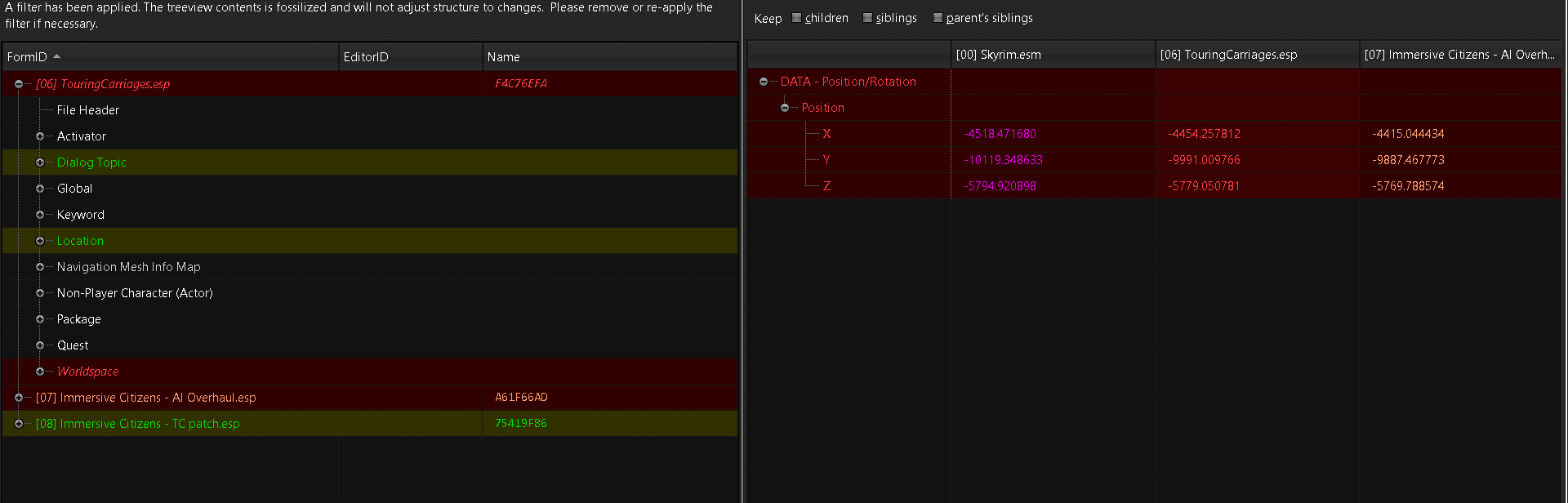Click TouringCarriages Y value -9991.009766
The image size is (1568, 503).
[1204, 160]
